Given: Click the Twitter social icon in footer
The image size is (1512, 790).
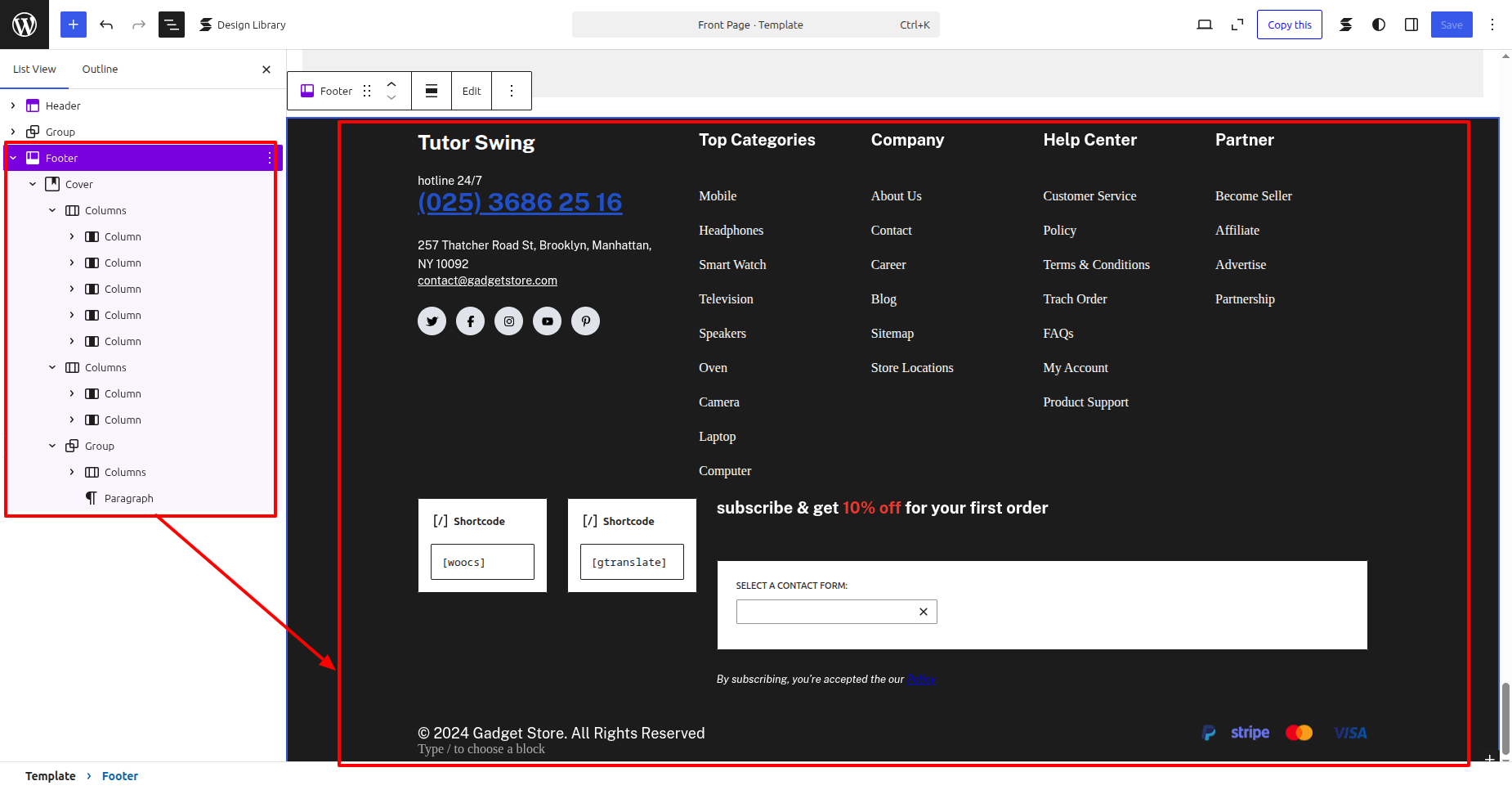Looking at the screenshot, I should point(432,321).
